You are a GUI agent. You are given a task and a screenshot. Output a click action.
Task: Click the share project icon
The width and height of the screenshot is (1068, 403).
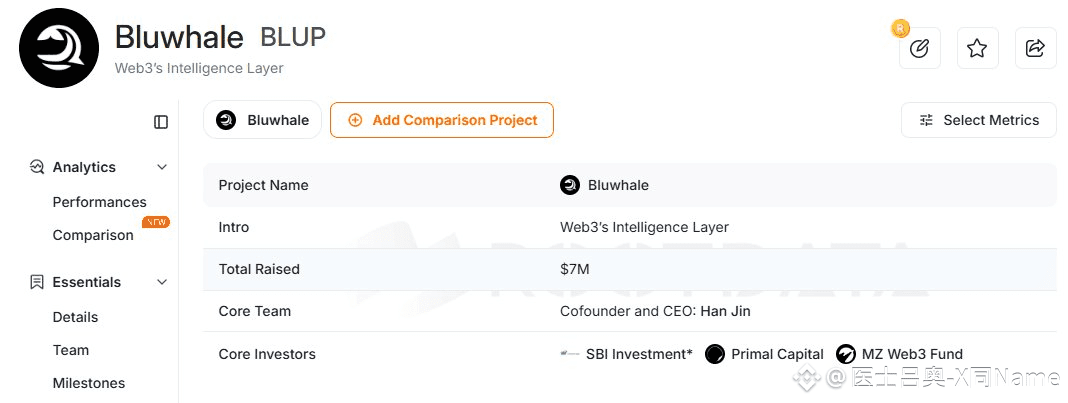pyautogui.click(x=1035, y=48)
